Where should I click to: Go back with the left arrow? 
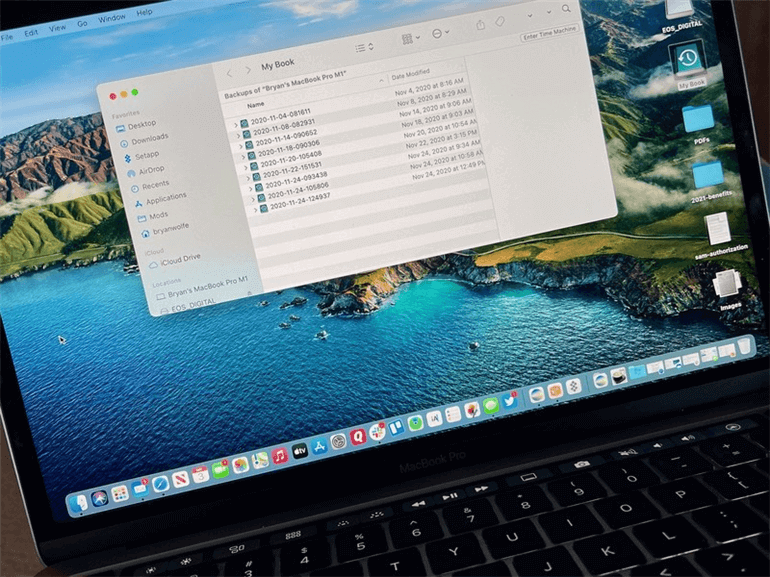(x=229, y=74)
